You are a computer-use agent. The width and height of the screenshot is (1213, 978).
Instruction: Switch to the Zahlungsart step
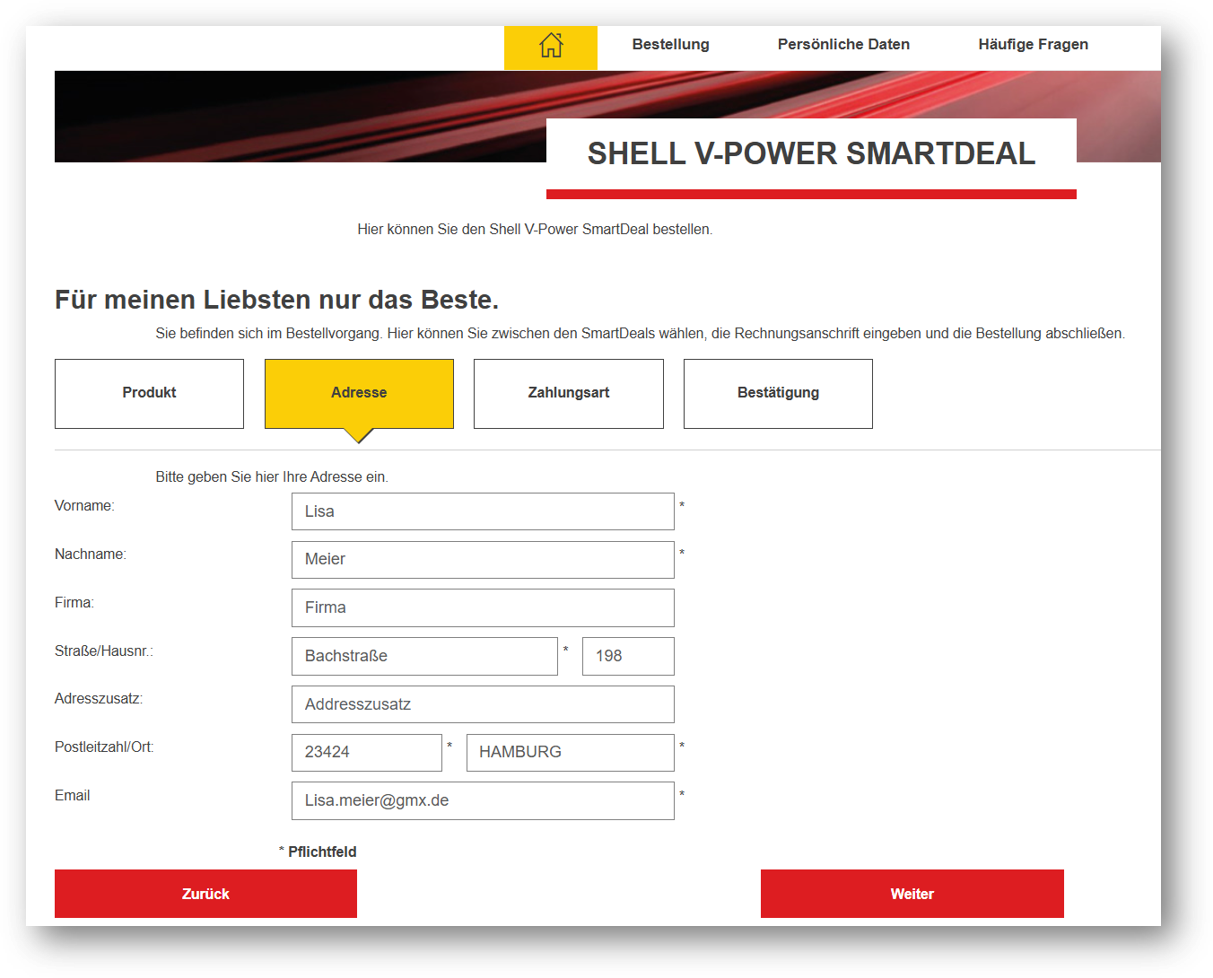point(569,393)
